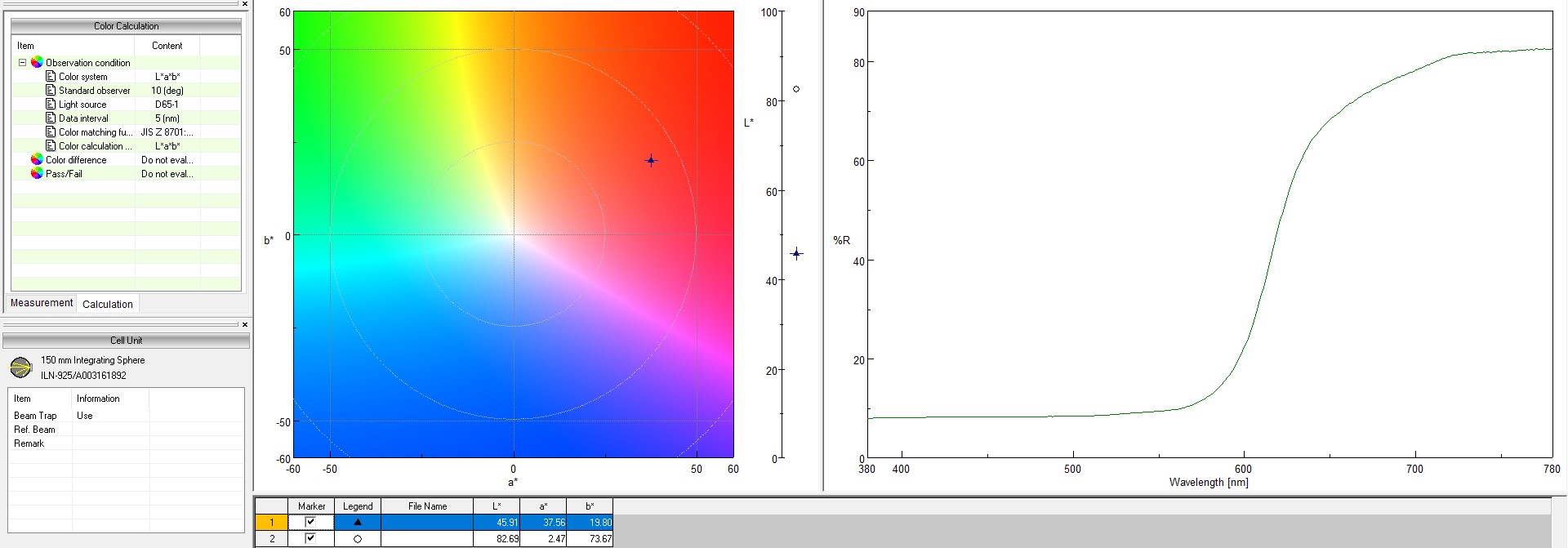Screen dimensions: 1568x548
Task: Click the Color matching function document icon
Action: click(x=51, y=131)
